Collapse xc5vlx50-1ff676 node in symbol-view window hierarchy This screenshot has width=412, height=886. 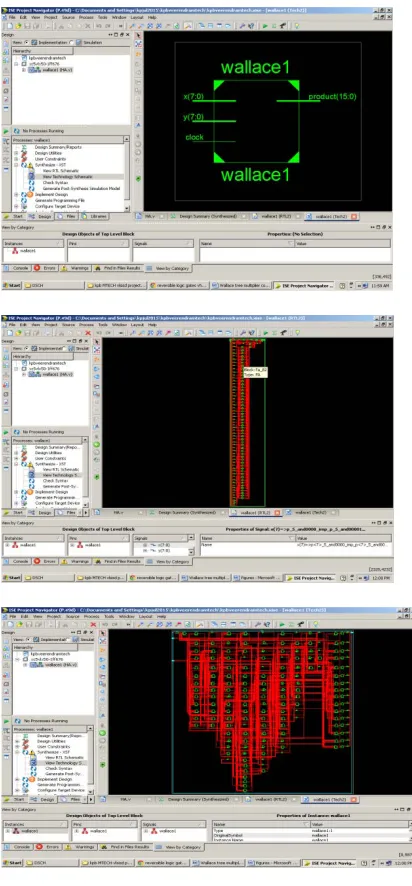(16, 64)
